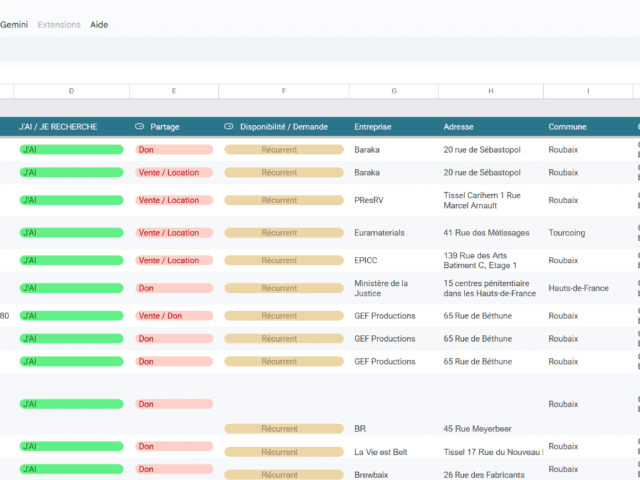Open the Aide menu
This screenshot has width=640, height=480.
point(99,24)
